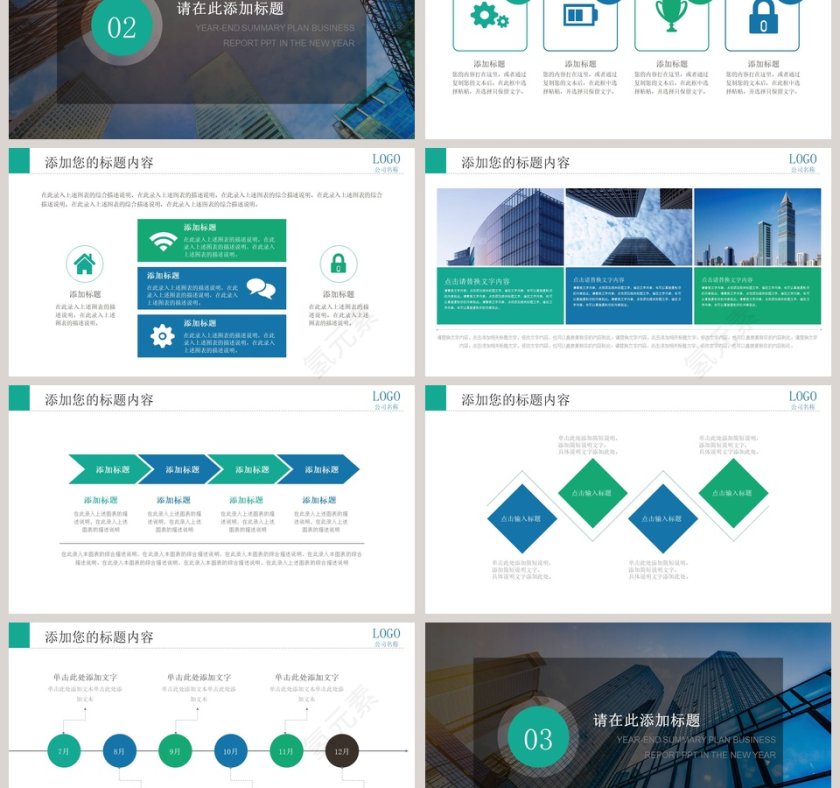Select the 7月 timeline circle

pos(64,751)
